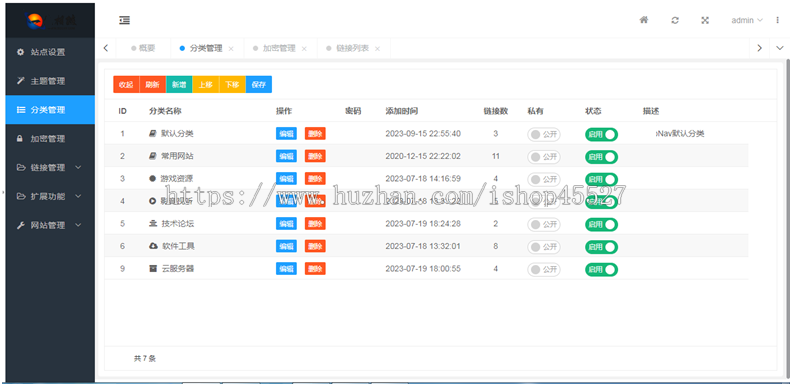The width and height of the screenshot is (792, 386).
Task: Disable 启用 status for 软件工具
Action: (602, 247)
